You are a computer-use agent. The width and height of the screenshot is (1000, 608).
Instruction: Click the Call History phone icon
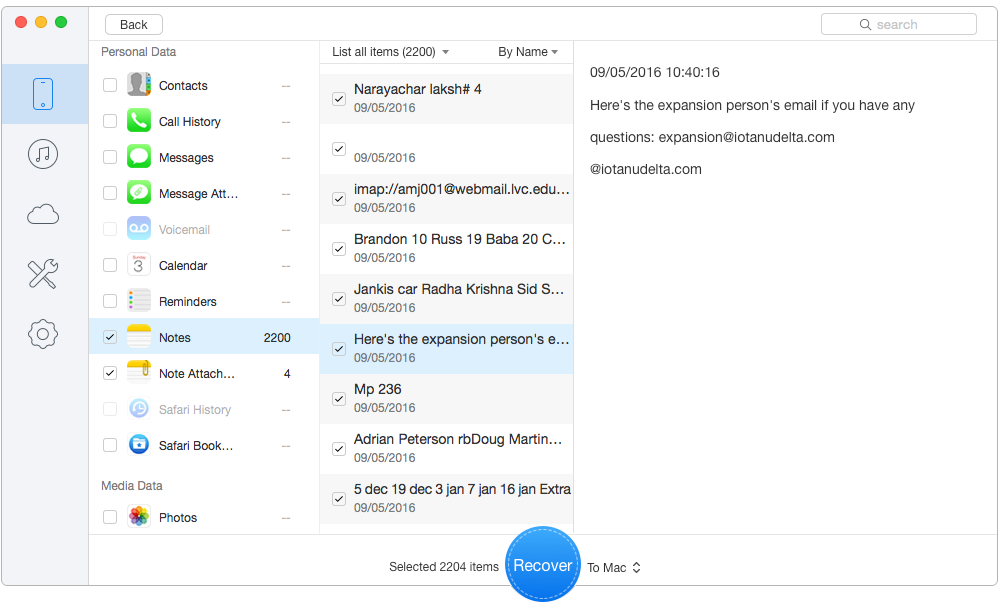[138, 121]
